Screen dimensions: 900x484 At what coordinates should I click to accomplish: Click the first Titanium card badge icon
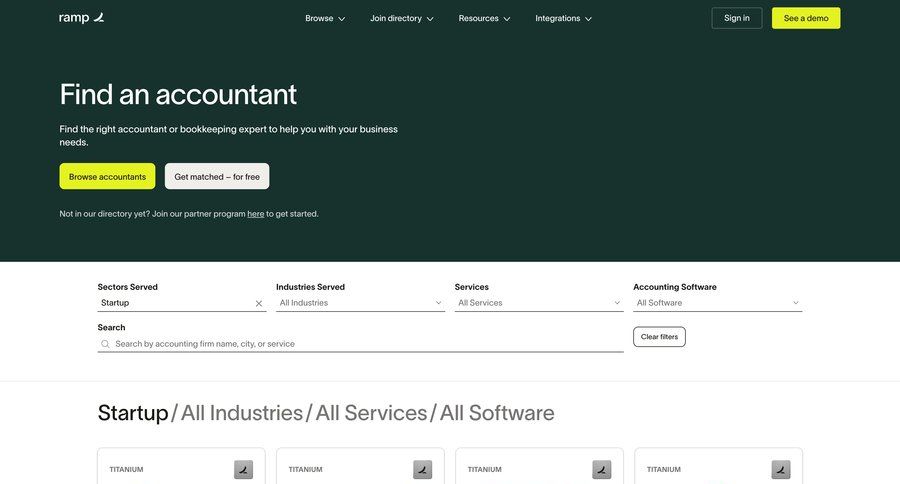[243, 469]
